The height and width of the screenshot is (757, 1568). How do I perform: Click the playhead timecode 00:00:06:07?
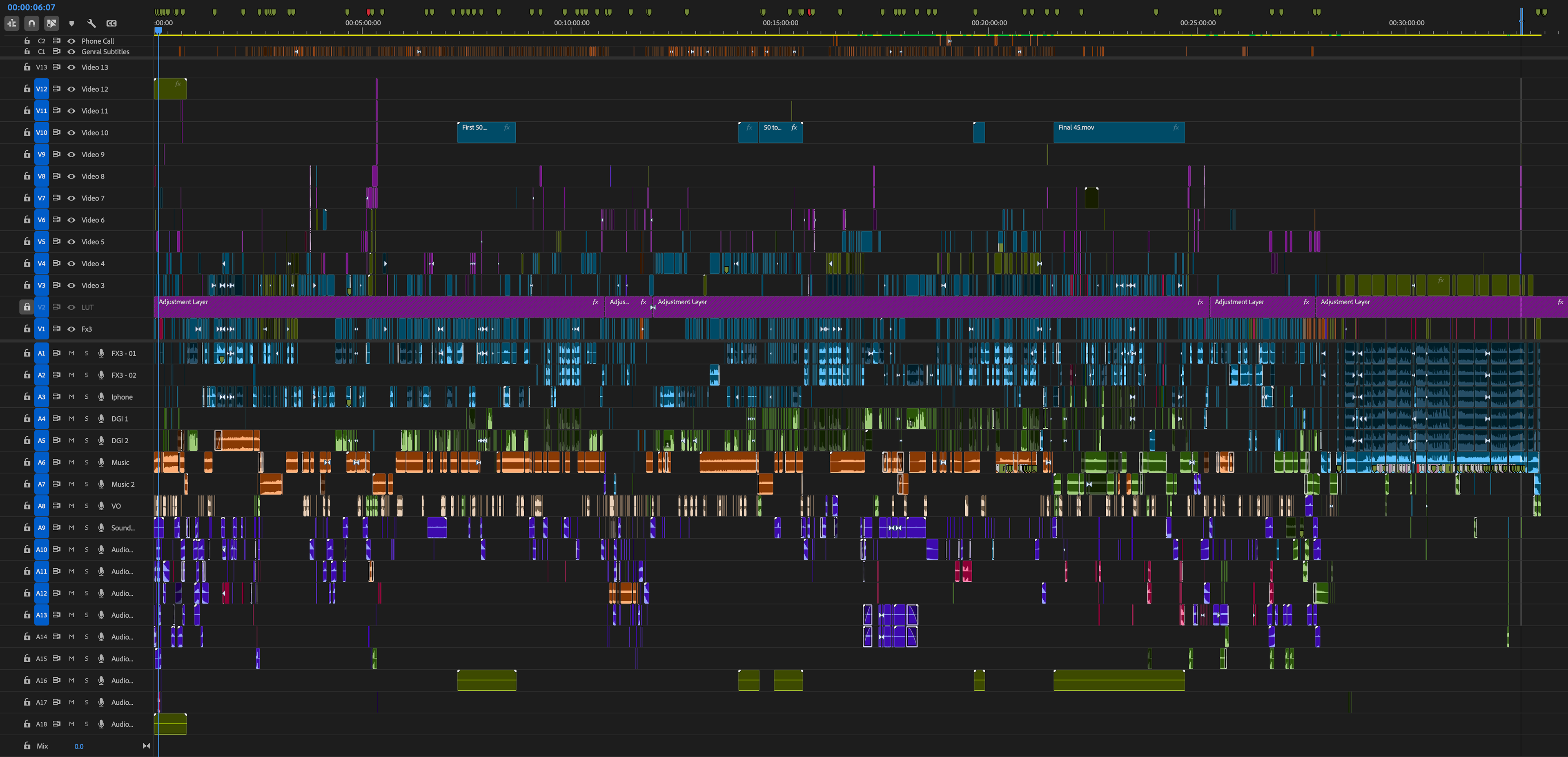[x=31, y=7]
